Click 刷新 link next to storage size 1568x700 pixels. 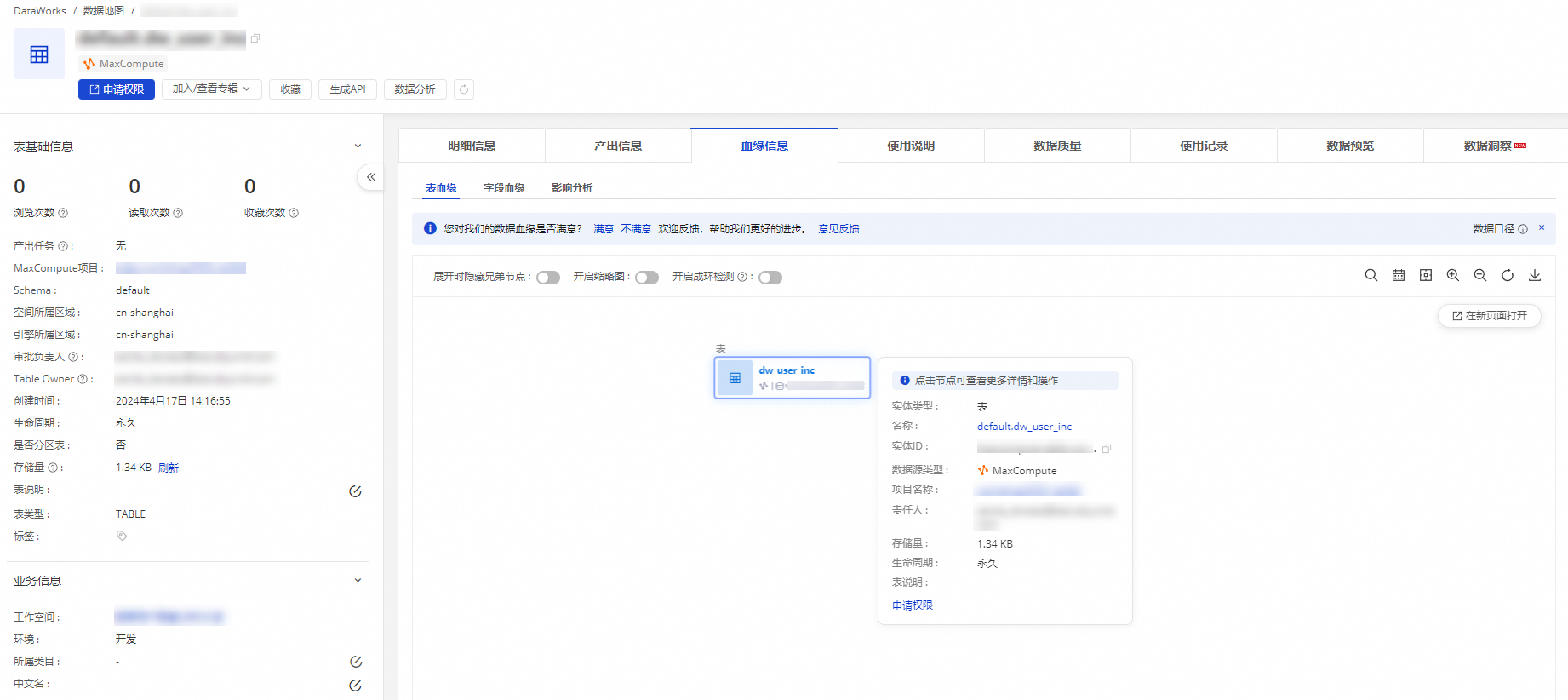pos(169,468)
